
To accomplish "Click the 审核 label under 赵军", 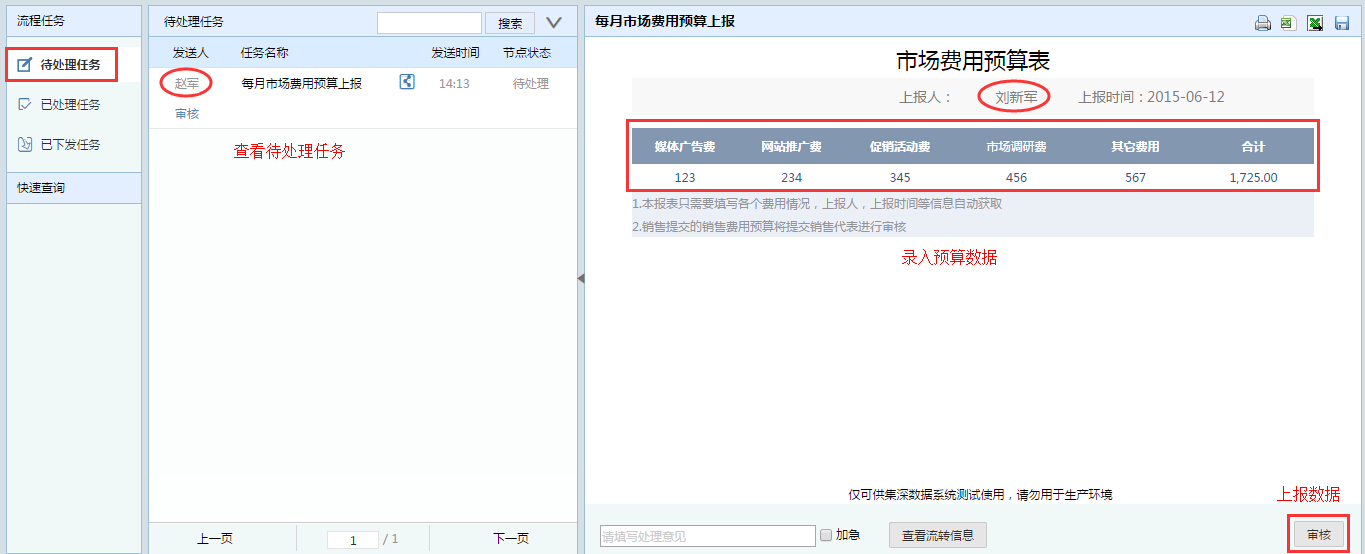I will click(187, 113).
